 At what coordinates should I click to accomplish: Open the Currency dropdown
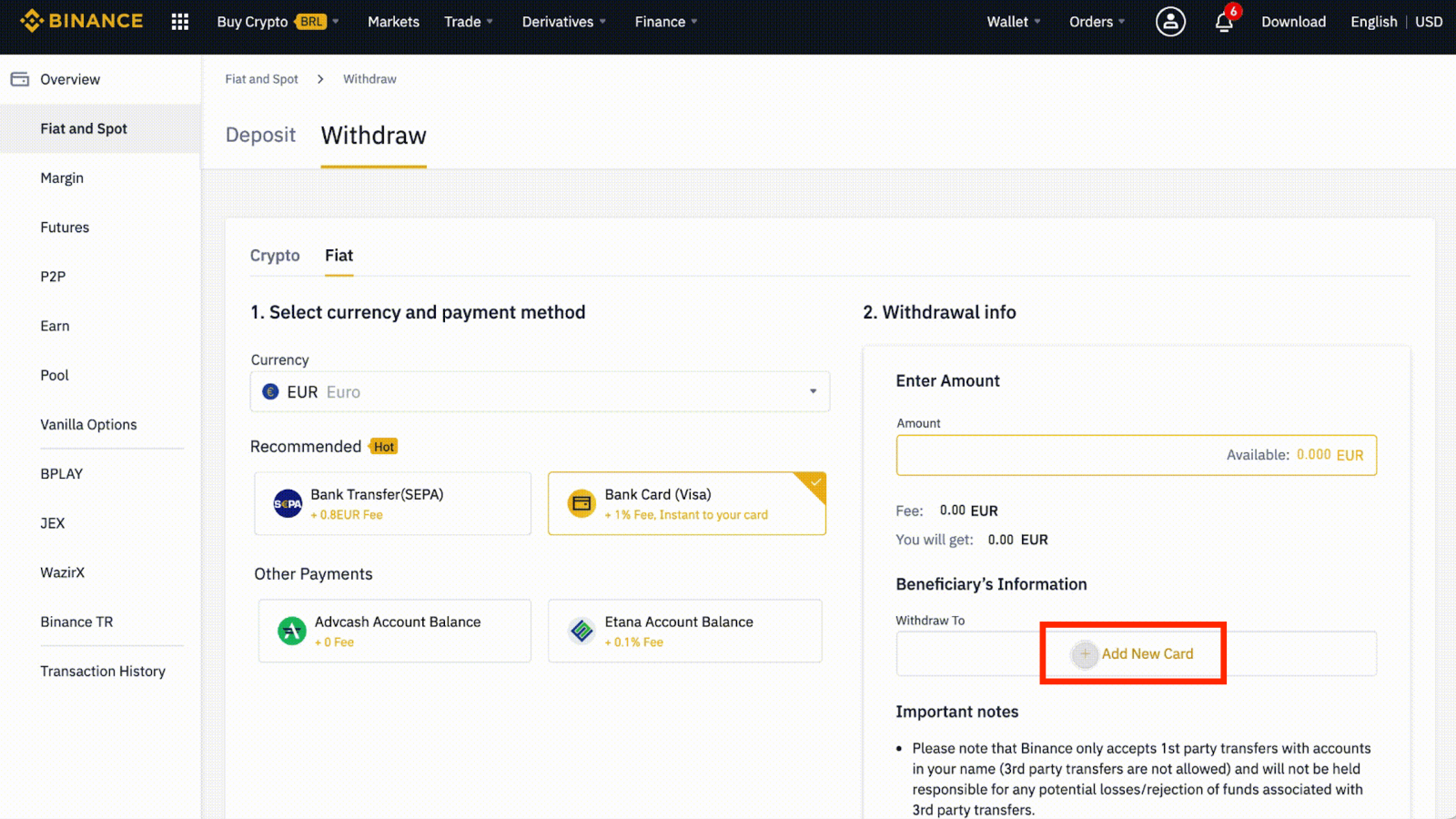point(812,391)
